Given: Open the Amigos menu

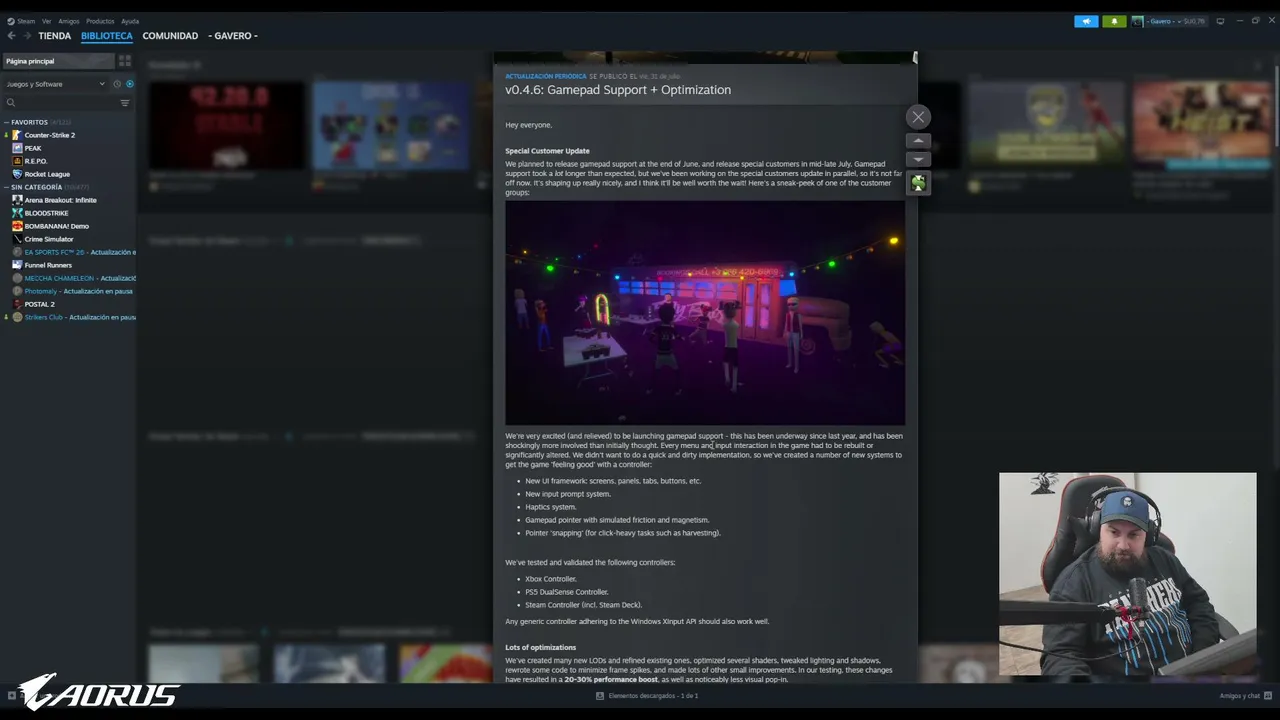Looking at the screenshot, I should [x=69, y=21].
